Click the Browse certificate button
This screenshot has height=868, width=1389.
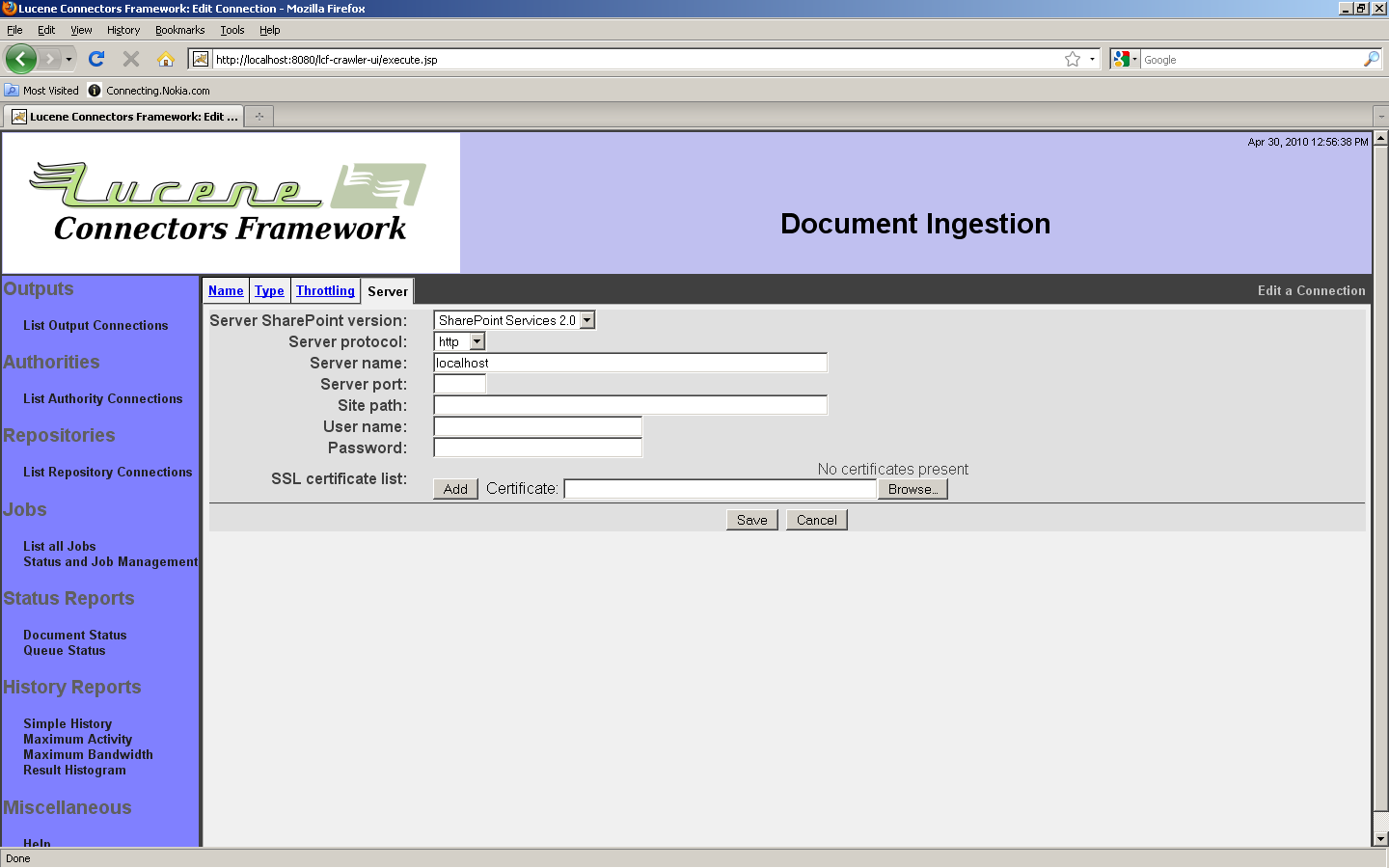[x=912, y=489]
